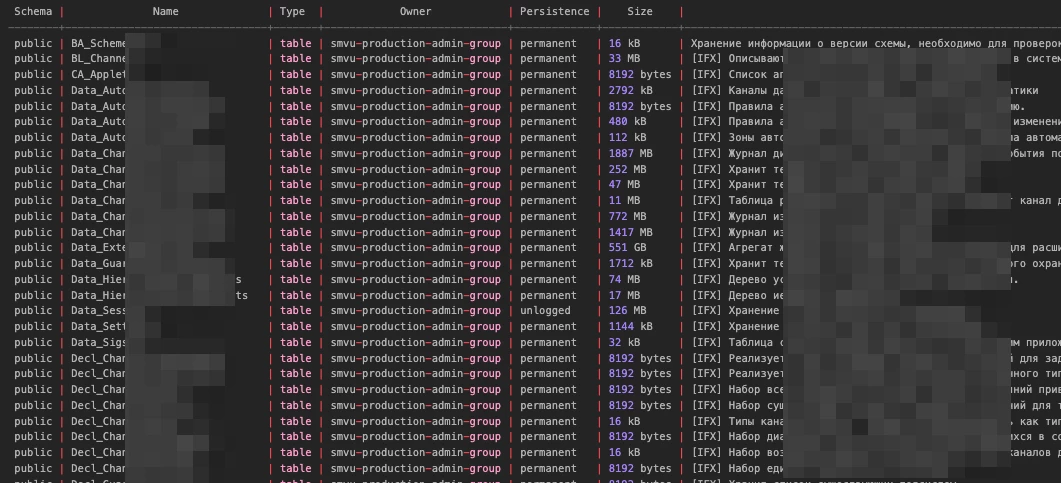Select the Data_Sess table name
1061x483 pixels.
(x=98, y=311)
